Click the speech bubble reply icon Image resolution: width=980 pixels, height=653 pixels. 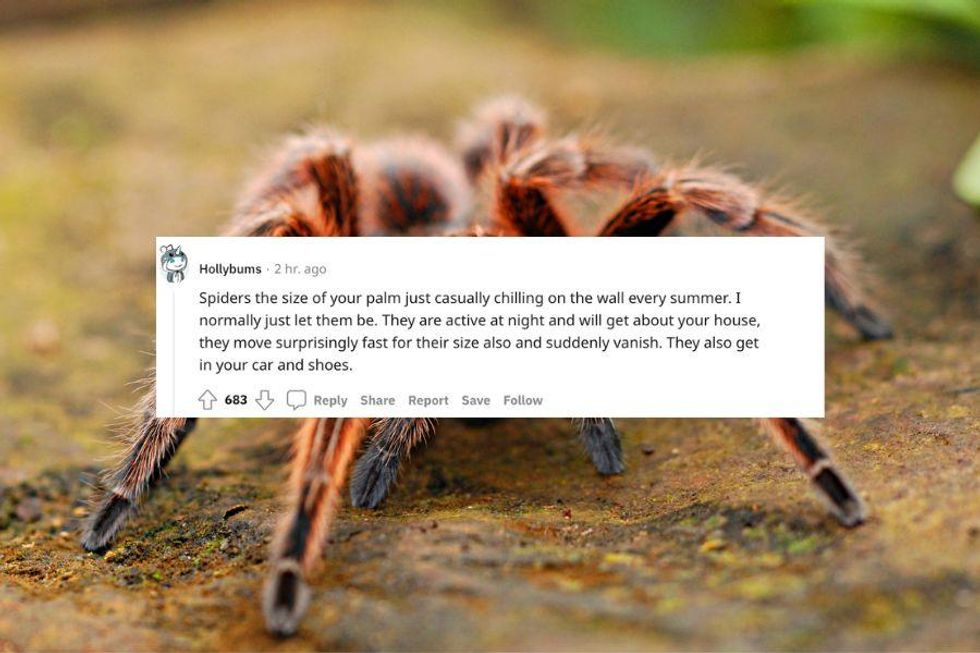(296, 400)
